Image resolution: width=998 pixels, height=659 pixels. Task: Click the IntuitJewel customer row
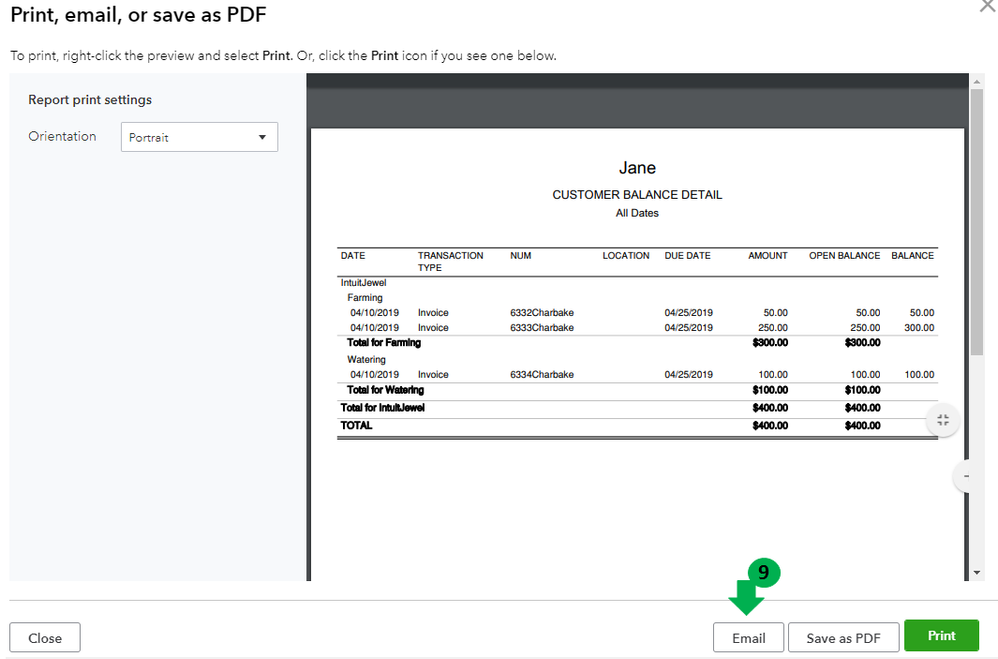coord(363,283)
